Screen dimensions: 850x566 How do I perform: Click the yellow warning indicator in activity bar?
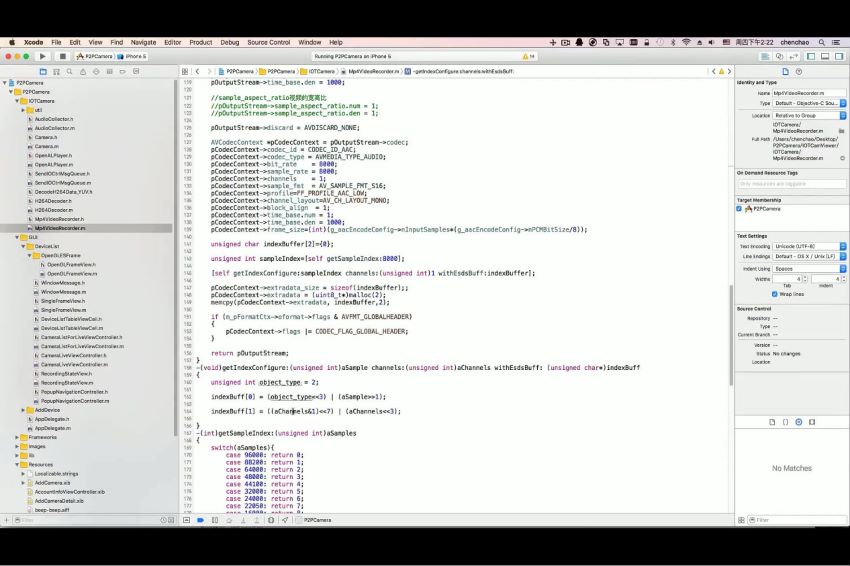point(528,56)
